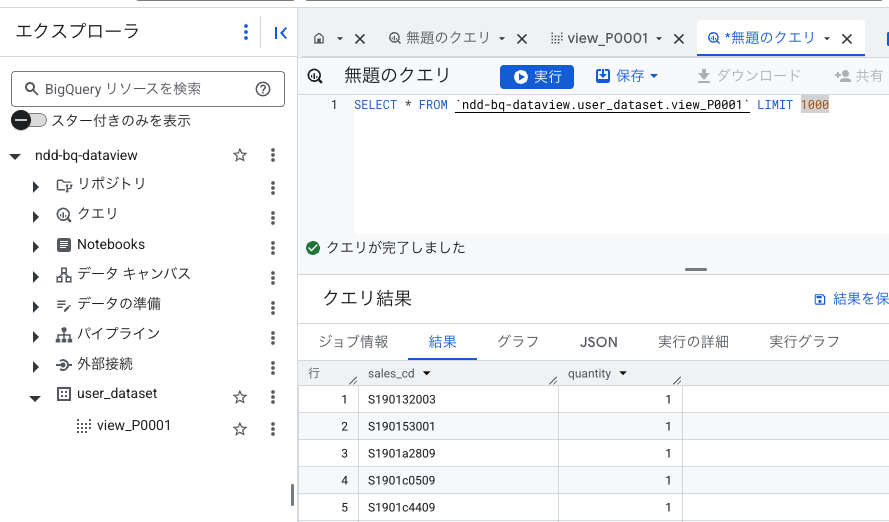Collapse the user_dataset node
Image resolution: width=889 pixels, height=522 pixels.
point(35,398)
